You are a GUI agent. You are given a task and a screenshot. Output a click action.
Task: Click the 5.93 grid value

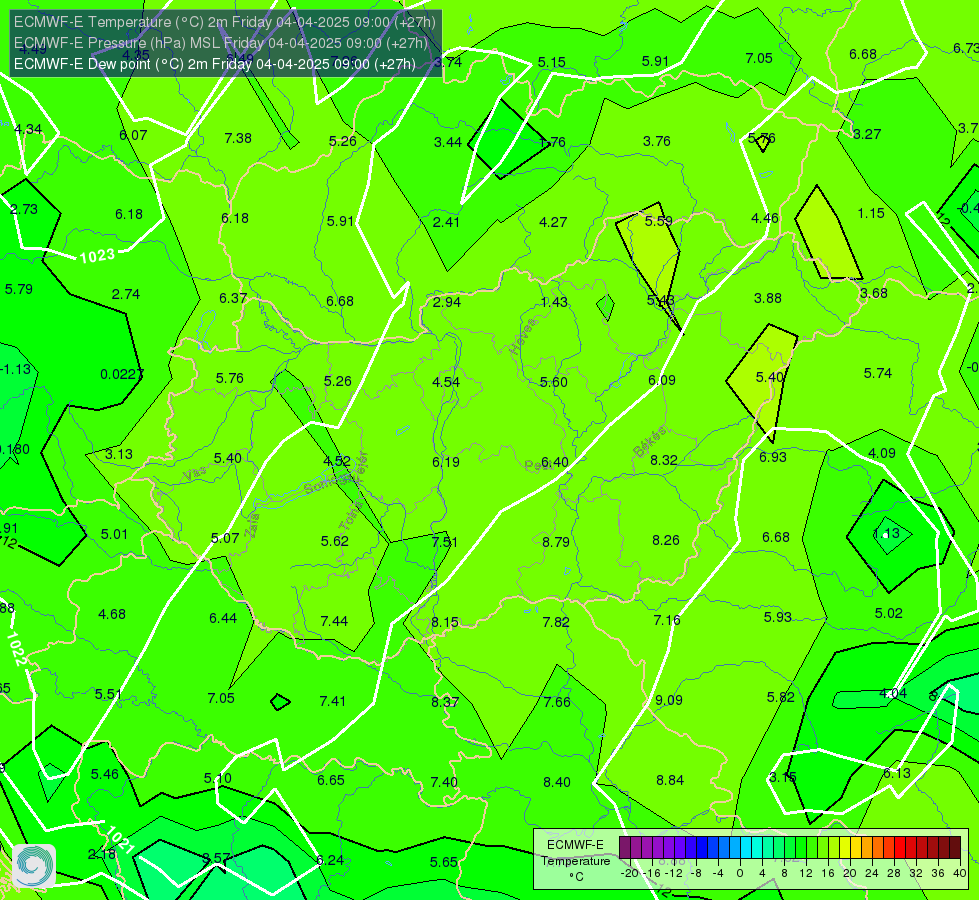click(x=777, y=618)
